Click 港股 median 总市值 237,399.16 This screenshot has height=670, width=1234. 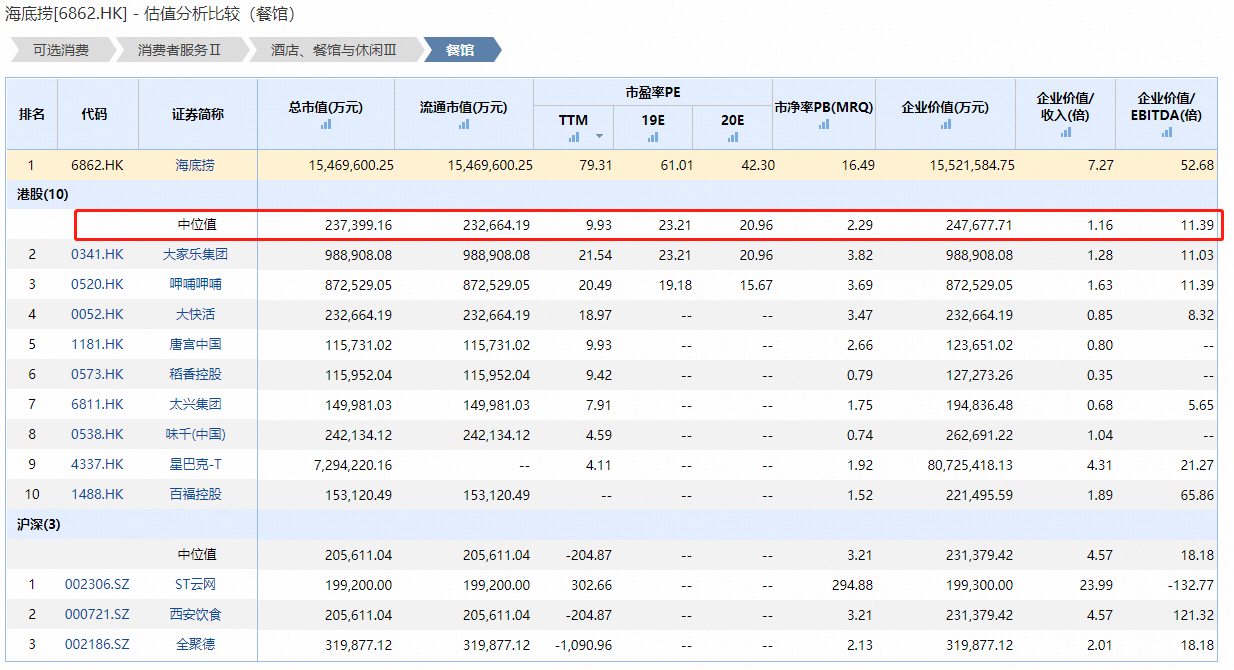tap(358, 225)
